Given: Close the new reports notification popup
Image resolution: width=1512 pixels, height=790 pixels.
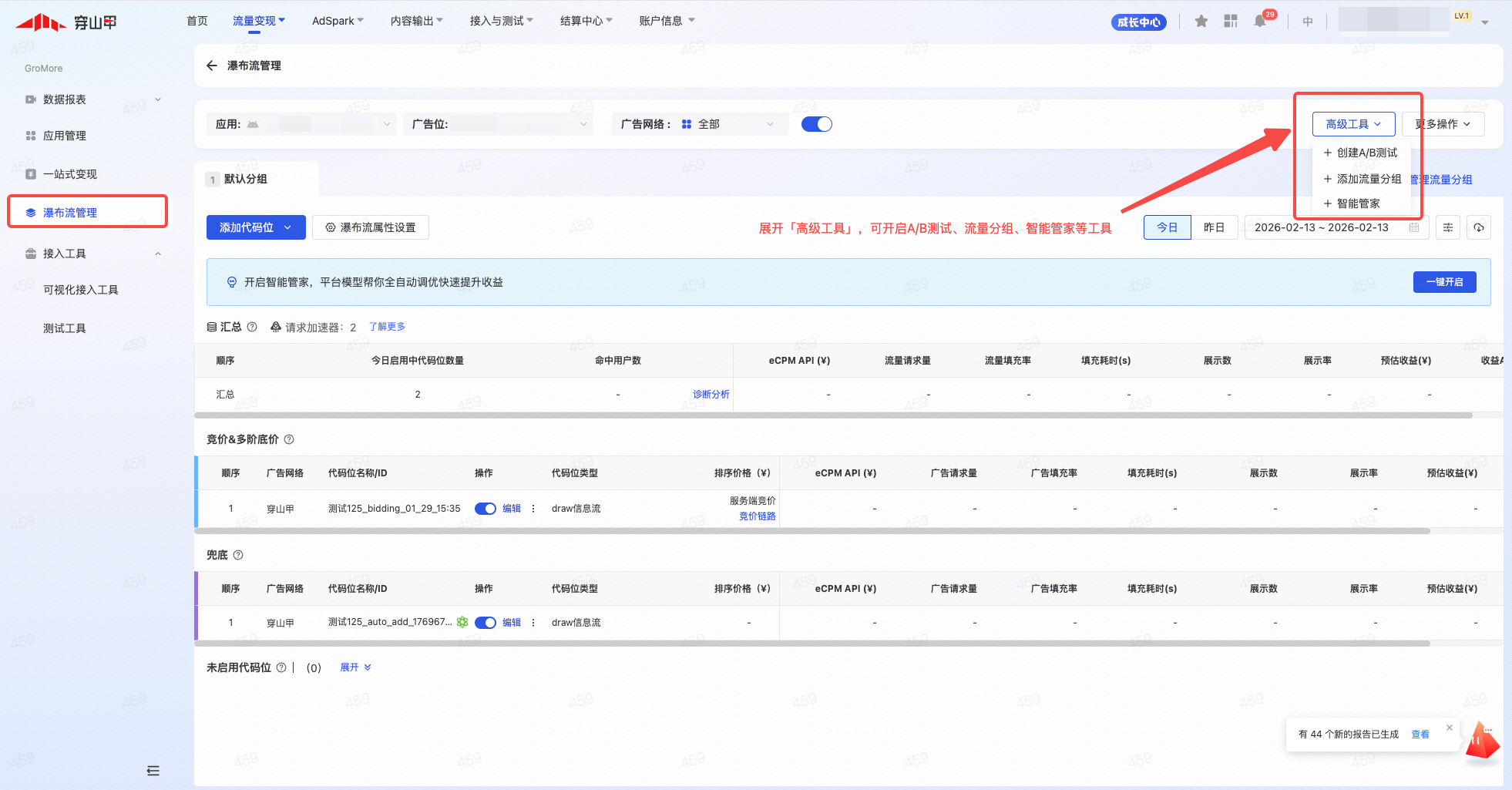Looking at the screenshot, I should (x=1450, y=728).
